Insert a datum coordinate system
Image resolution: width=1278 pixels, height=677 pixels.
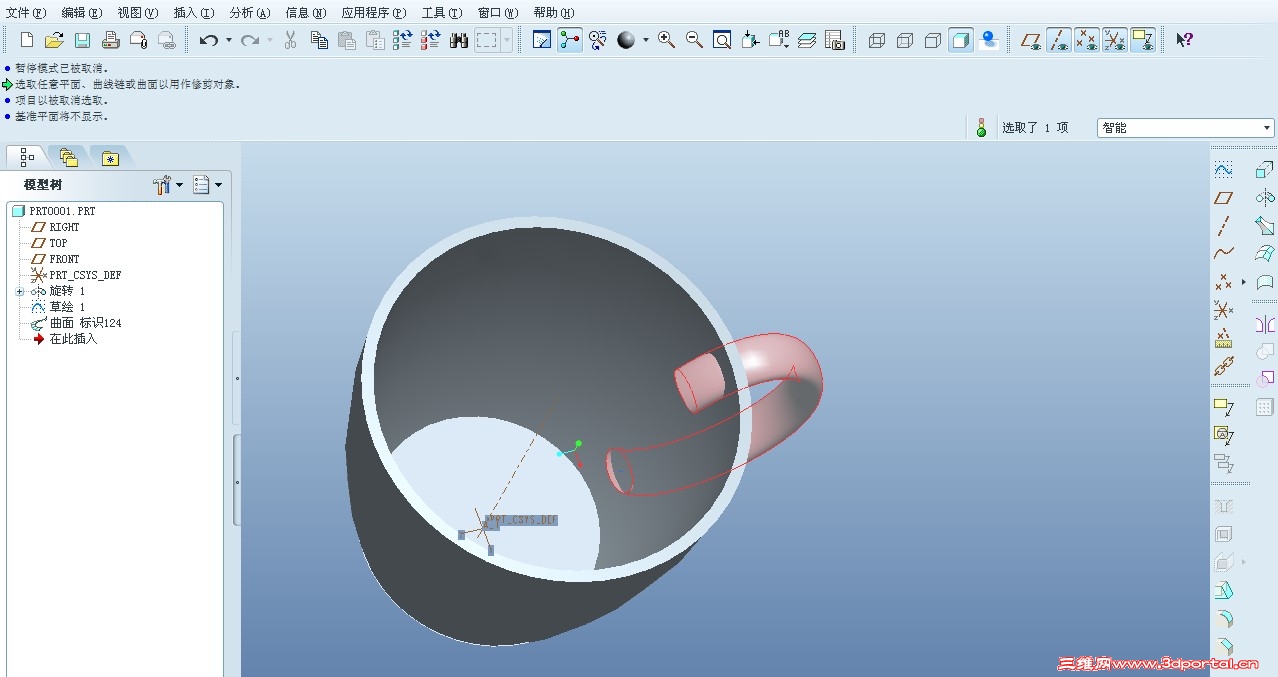click(x=1223, y=310)
